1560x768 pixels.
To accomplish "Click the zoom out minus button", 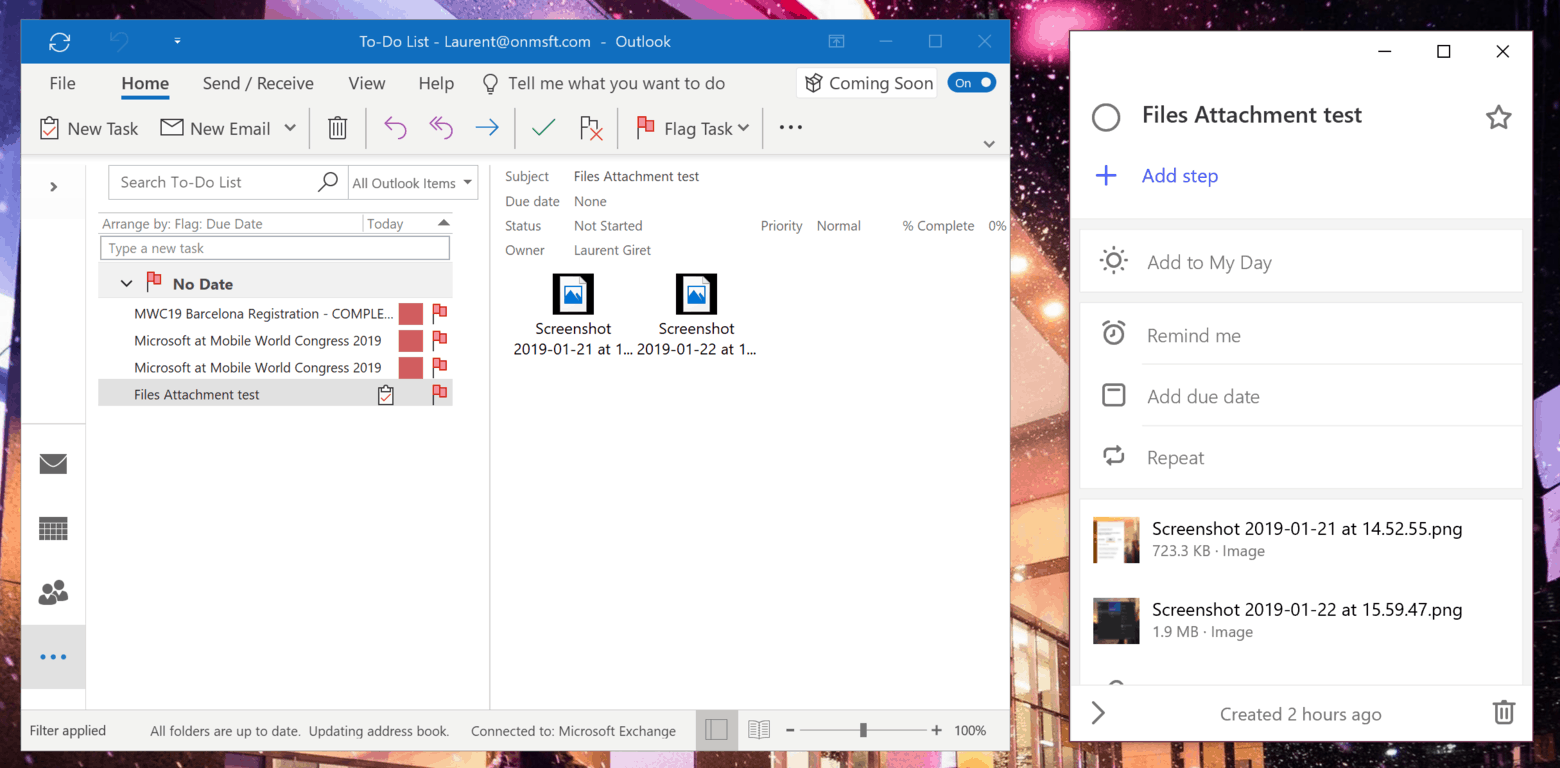I will coord(790,731).
